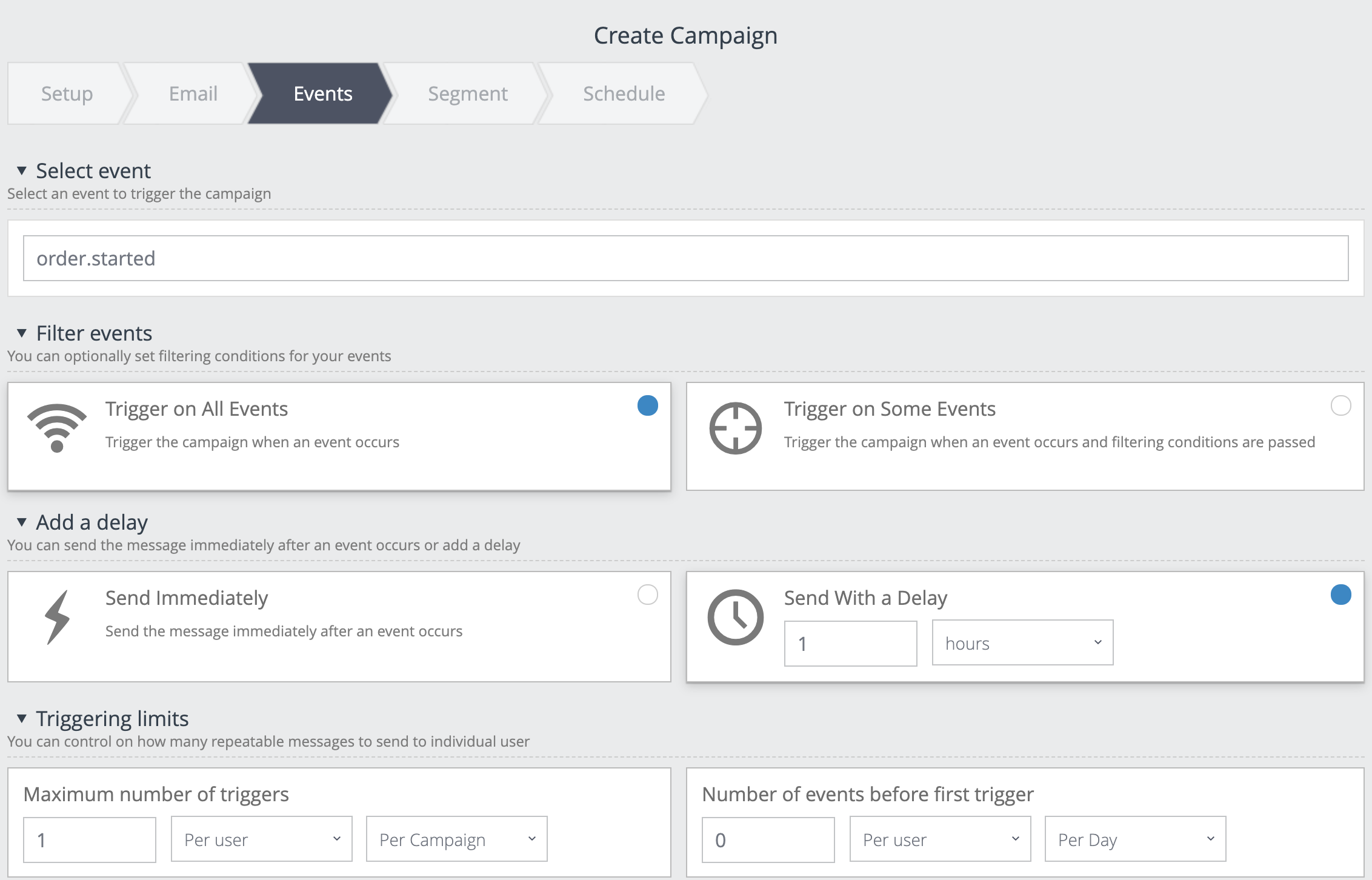Select the Trigger on All Events radio button
Viewport: 1372px width, 880px height.
[647, 405]
